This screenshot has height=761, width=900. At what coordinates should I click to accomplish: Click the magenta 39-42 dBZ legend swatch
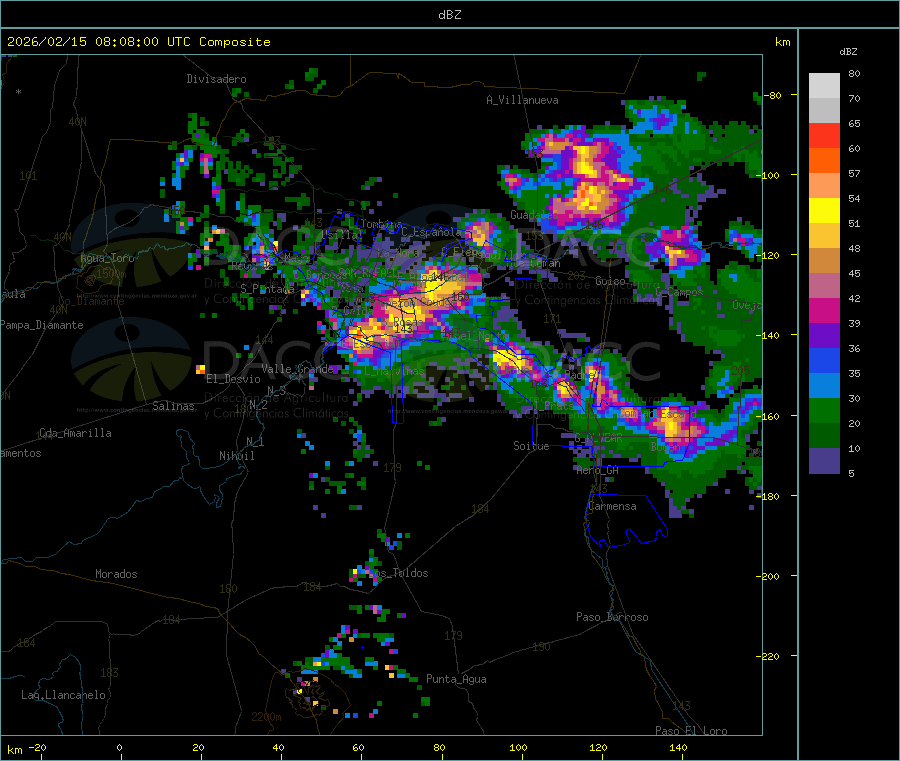click(x=824, y=310)
